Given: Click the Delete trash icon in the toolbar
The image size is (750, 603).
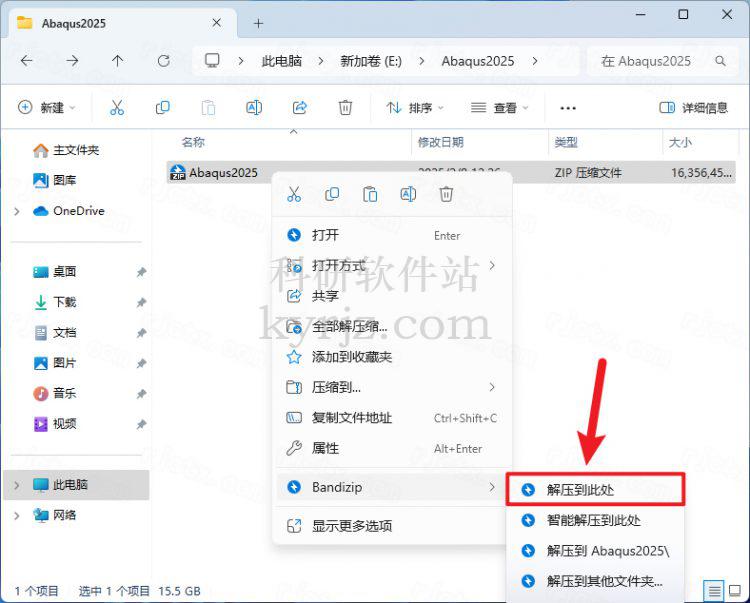Looking at the screenshot, I should [x=345, y=108].
